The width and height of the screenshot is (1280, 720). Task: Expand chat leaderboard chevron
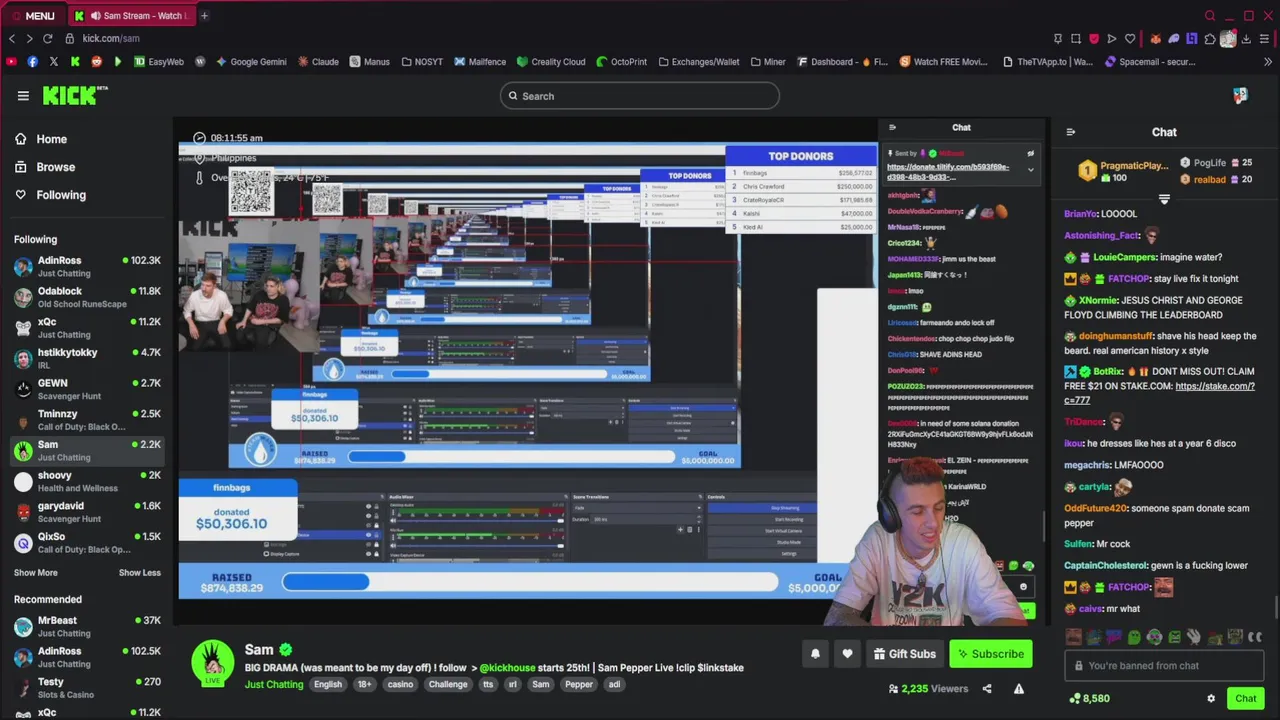tap(1164, 200)
